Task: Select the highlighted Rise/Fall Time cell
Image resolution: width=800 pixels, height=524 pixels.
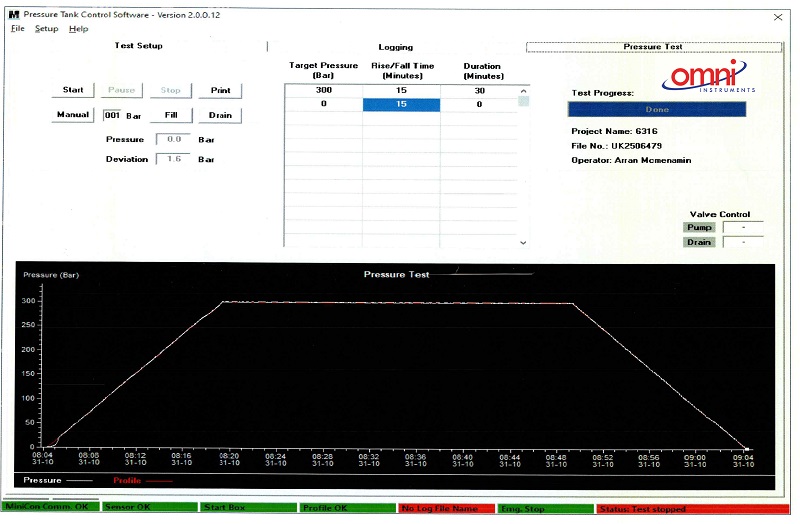Action: tap(401, 104)
